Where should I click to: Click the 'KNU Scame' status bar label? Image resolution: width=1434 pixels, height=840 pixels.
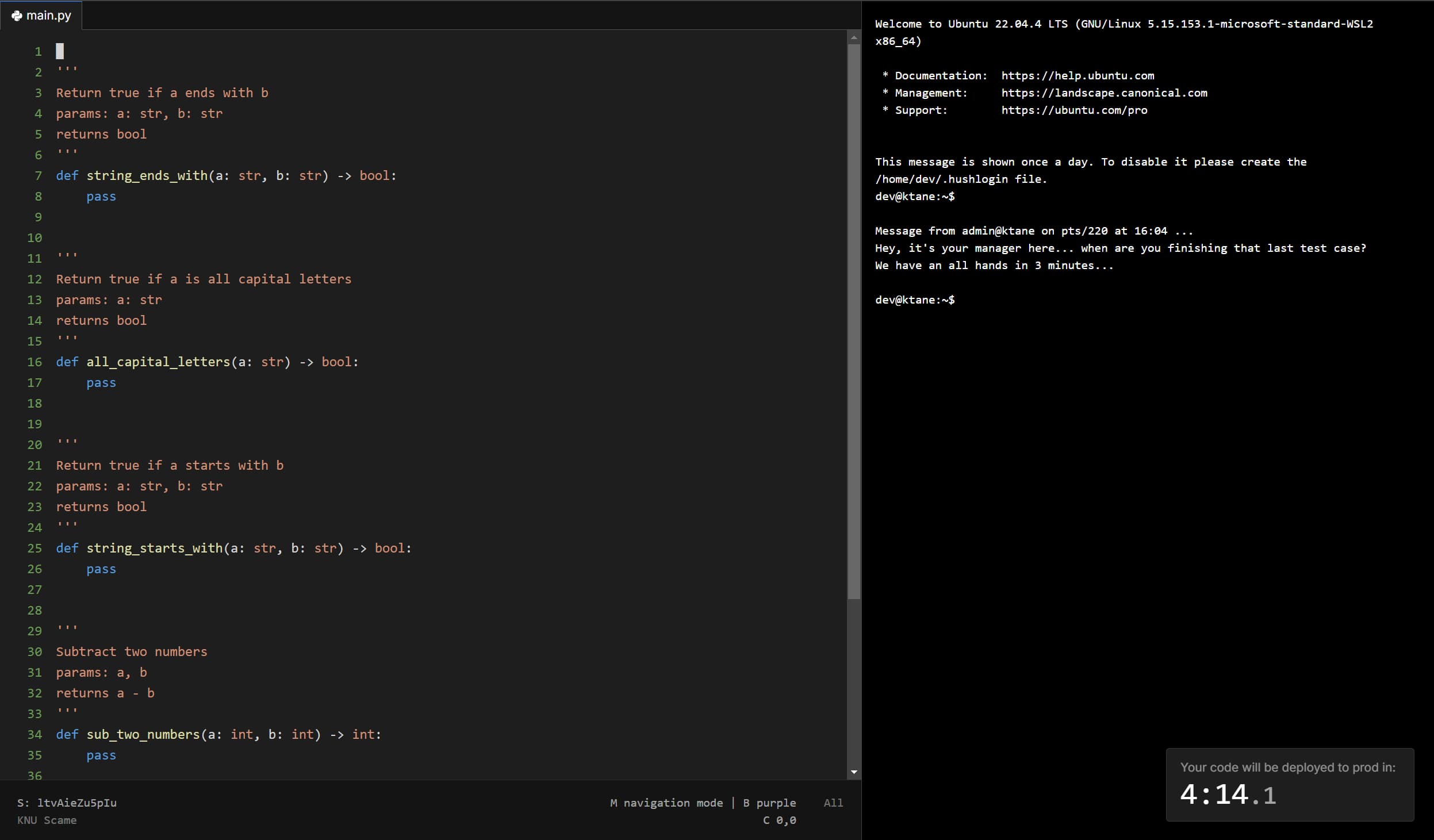click(x=47, y=820)
